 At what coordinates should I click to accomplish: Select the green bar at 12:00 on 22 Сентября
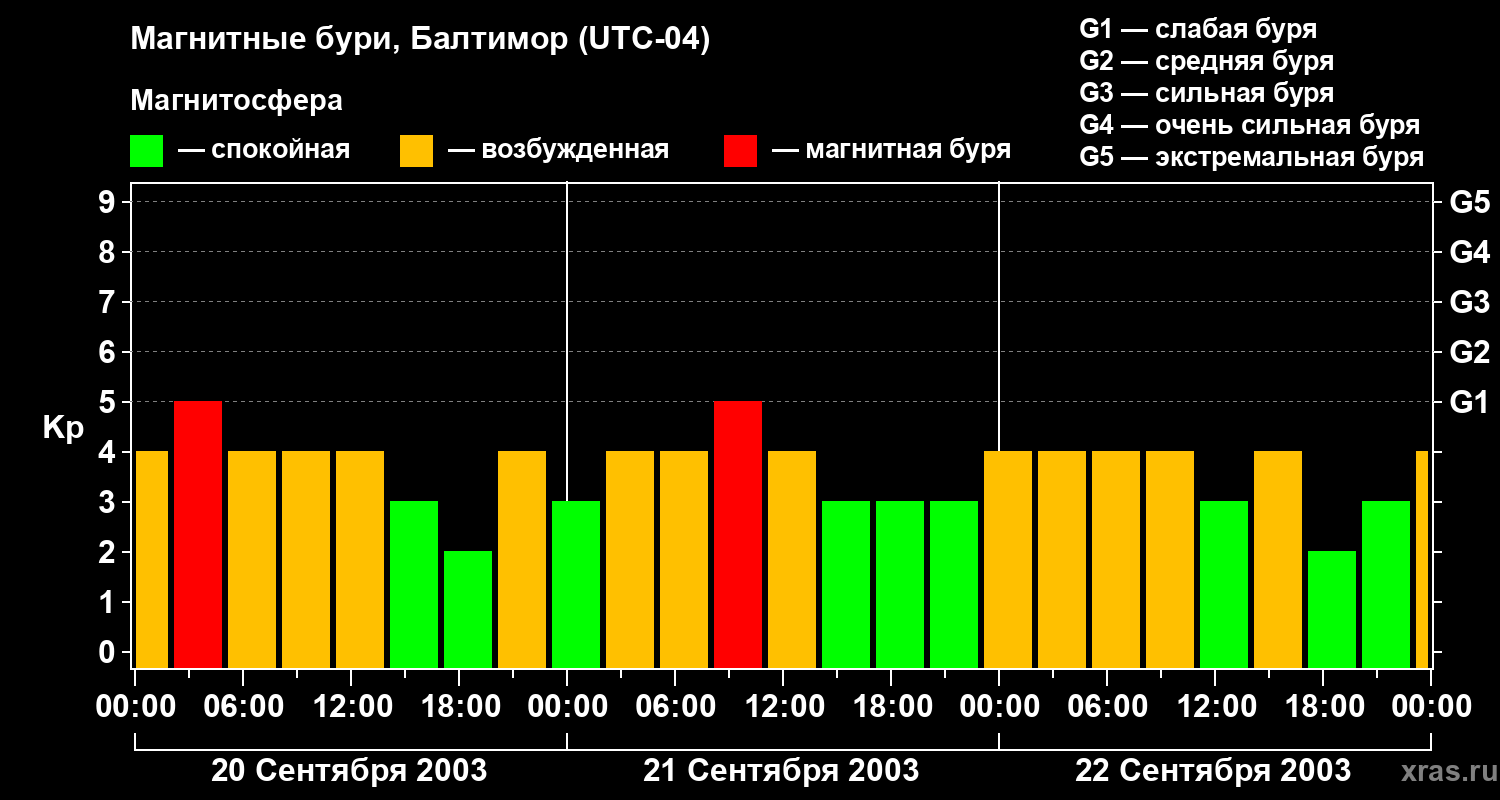(1224, 585)
